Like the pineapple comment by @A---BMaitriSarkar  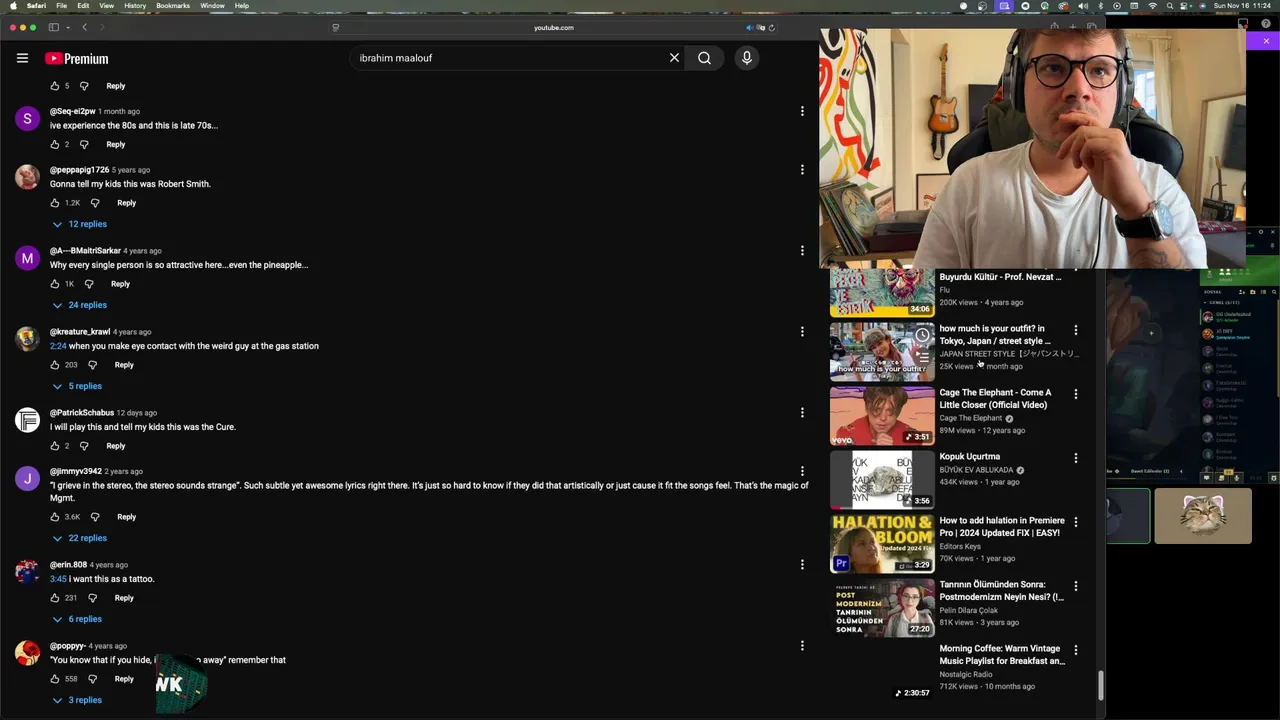click(55, 284)
